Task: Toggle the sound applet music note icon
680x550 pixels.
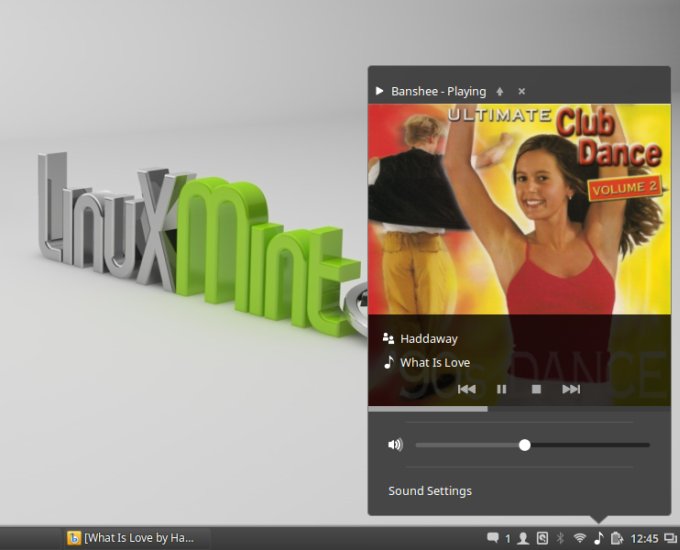Action: 598,538
